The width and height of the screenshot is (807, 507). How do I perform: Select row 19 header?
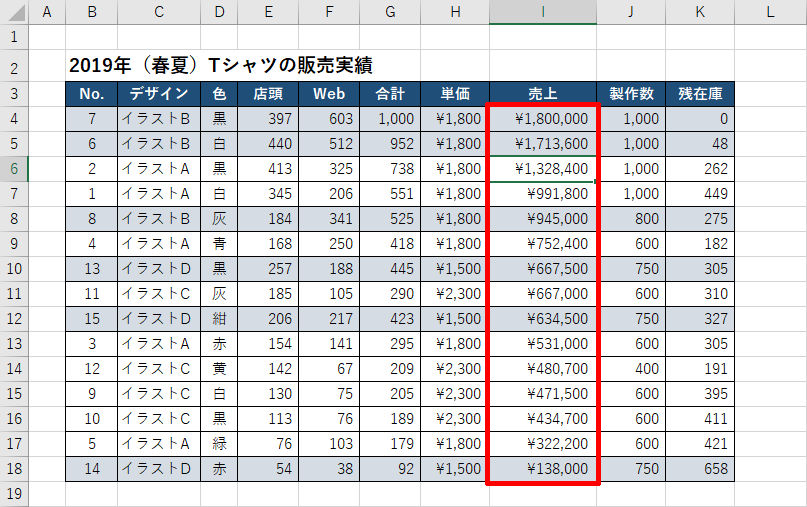point(14,494)
